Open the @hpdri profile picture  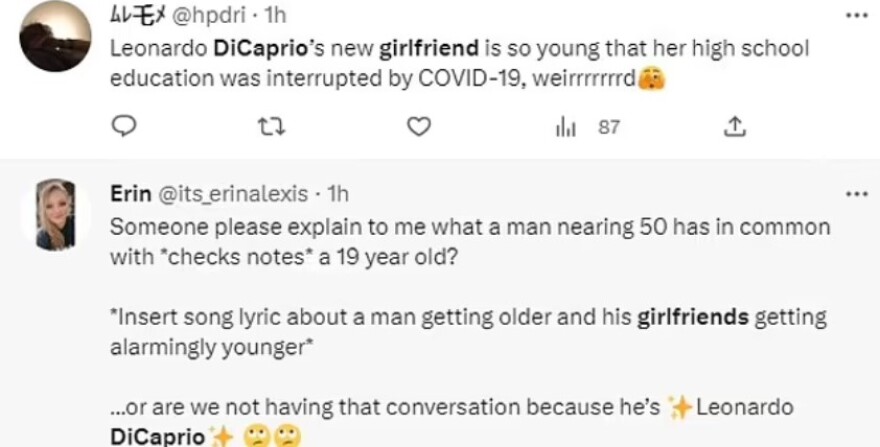[x=55, y=36]
